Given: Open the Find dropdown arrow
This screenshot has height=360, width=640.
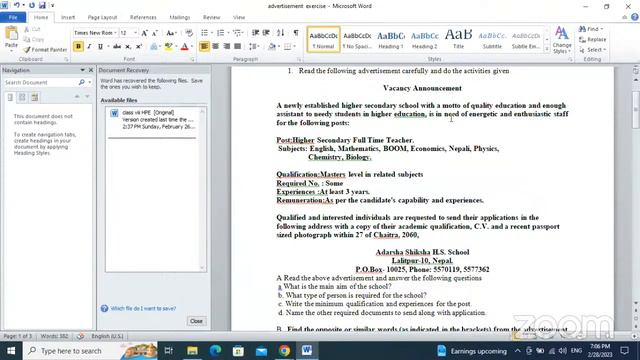Looking at the screenshot, I should 602,29.
